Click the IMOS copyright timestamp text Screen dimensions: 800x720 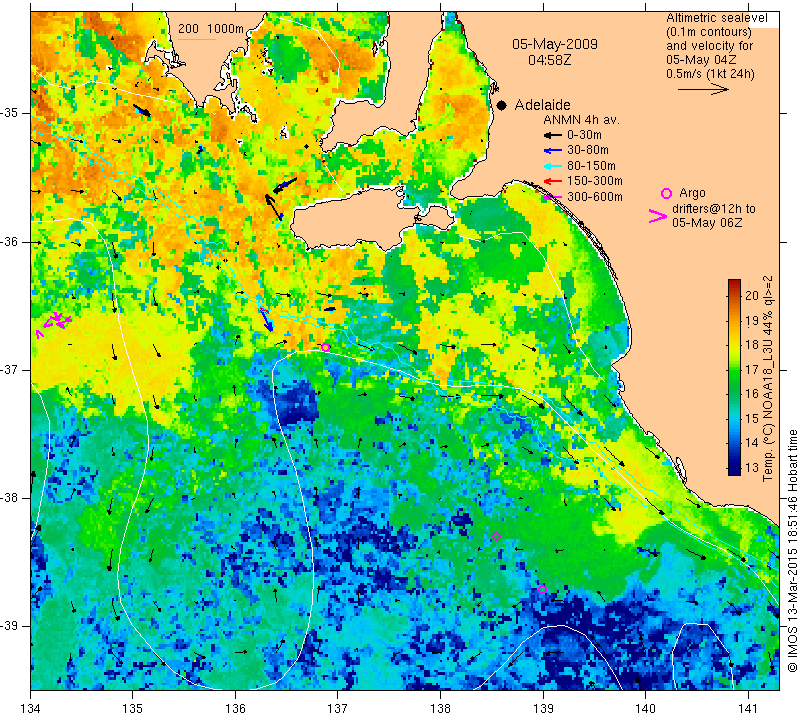click(792, 551)
